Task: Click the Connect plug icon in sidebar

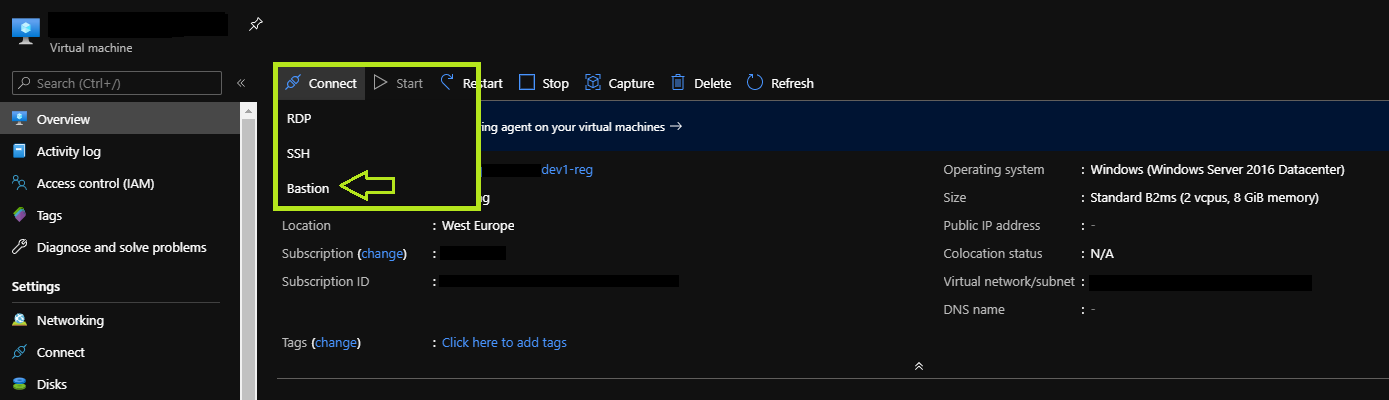Action: point(19,352)
